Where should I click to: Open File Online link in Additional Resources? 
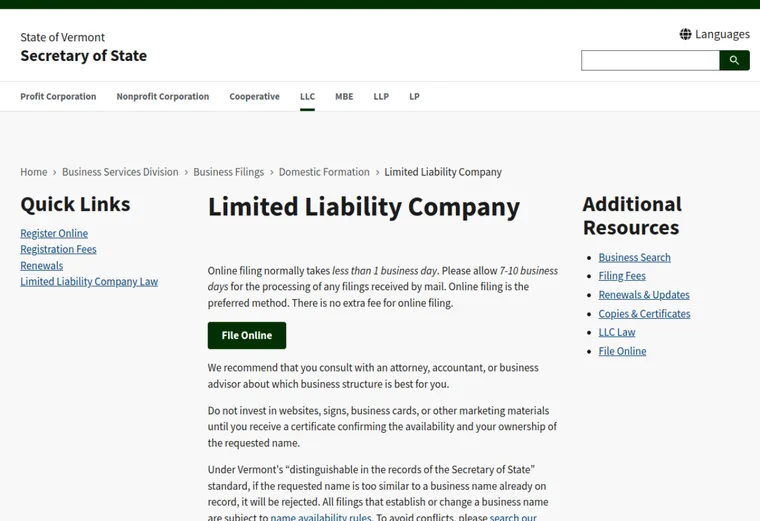point(622,351)
